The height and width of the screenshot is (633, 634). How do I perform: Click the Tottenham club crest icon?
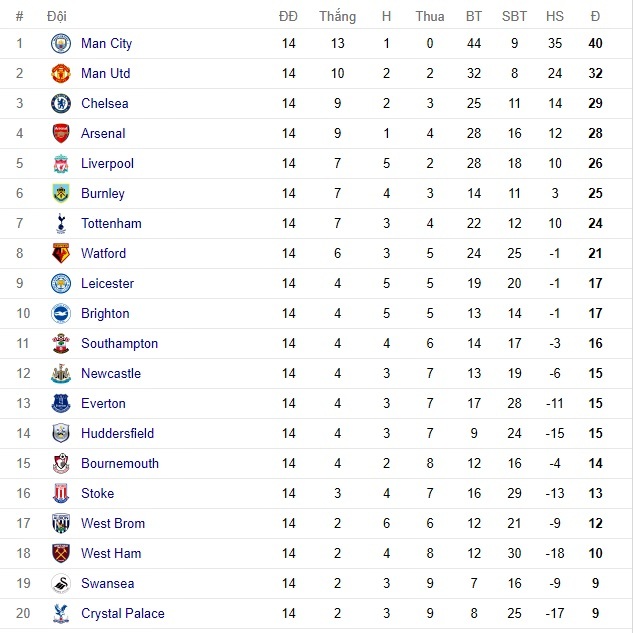(62, 224)
